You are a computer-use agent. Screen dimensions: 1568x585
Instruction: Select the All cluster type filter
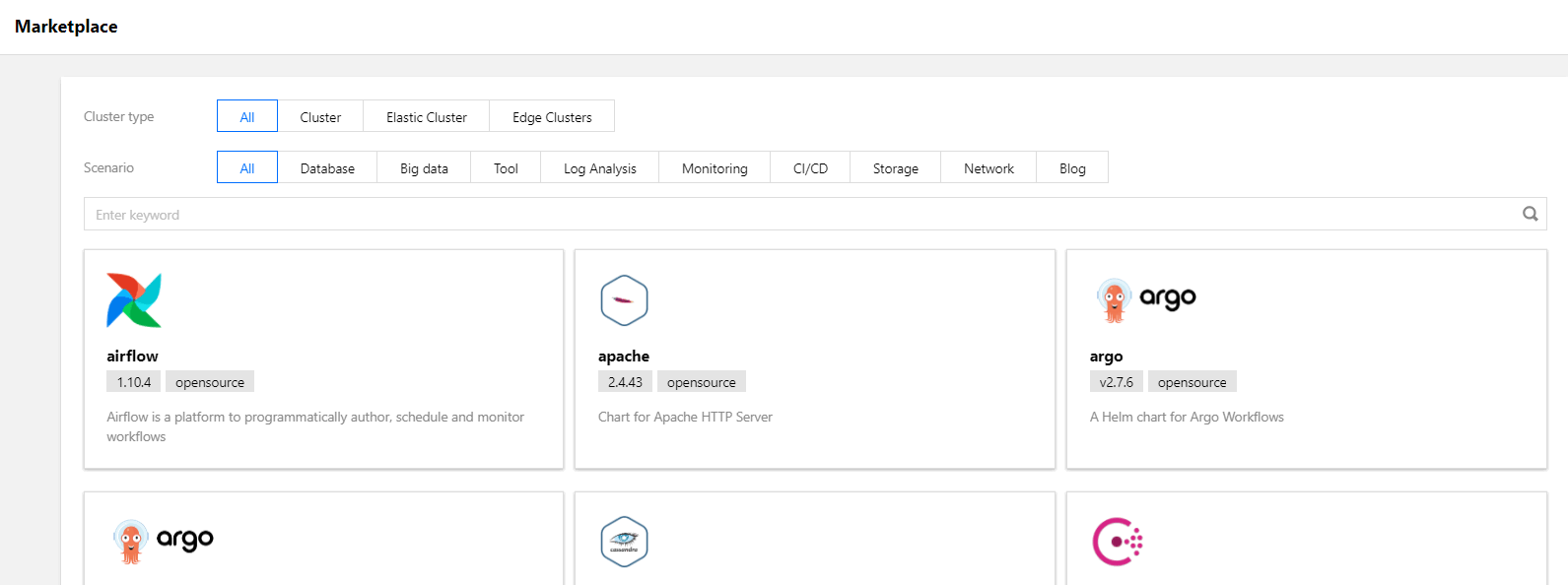pyautogui.click(x=247, y=116)
